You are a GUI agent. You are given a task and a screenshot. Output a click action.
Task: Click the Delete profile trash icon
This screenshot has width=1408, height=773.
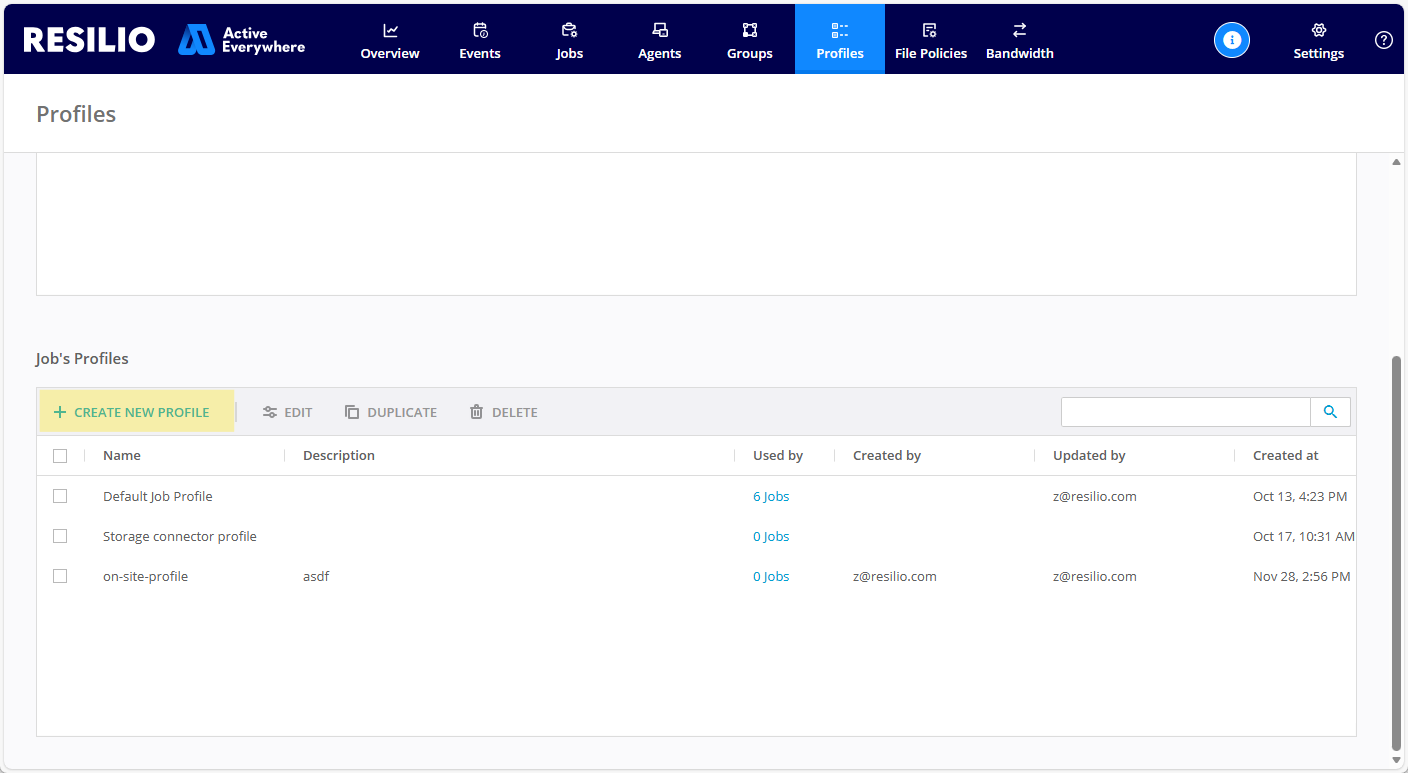(x=476, y=411)
